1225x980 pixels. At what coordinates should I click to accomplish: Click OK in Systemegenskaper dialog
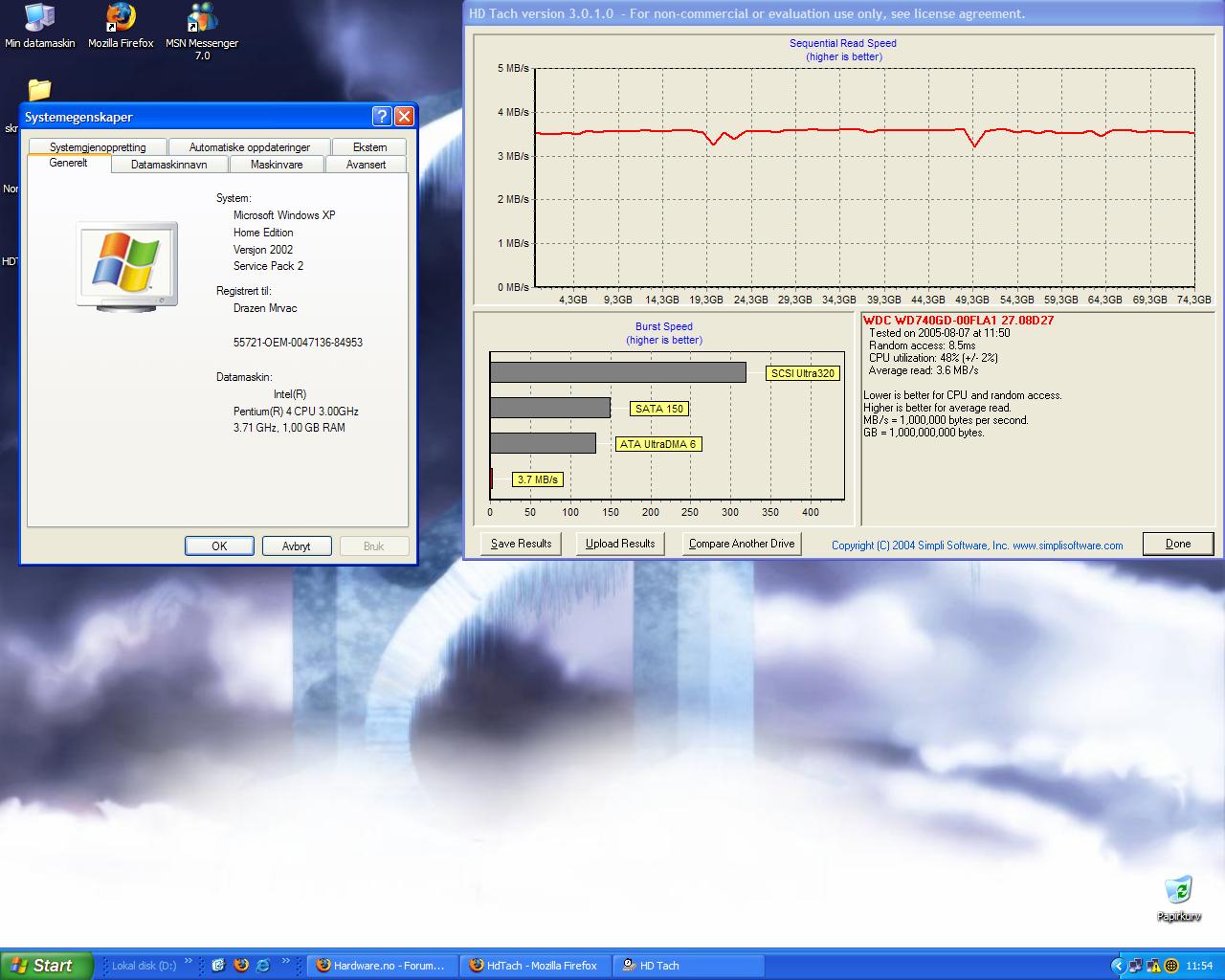pyautogui.click(x=219, y=546)
